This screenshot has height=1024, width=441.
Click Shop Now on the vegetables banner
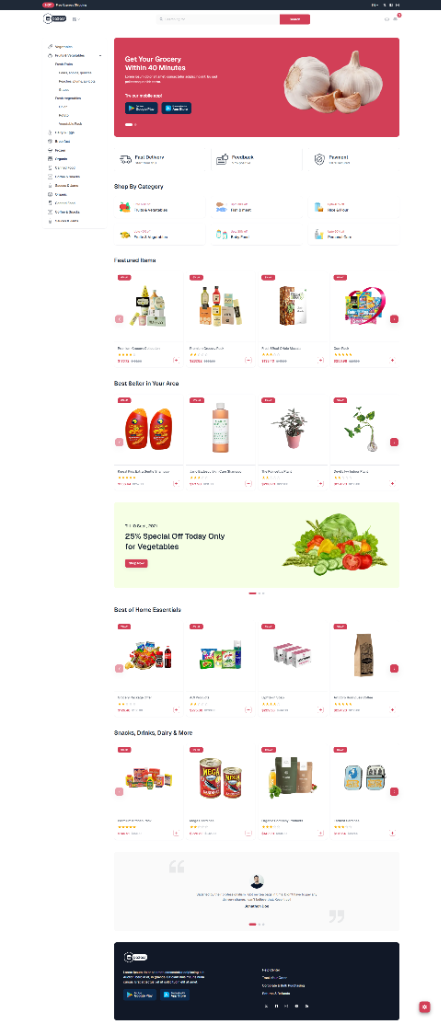(137, 563)
